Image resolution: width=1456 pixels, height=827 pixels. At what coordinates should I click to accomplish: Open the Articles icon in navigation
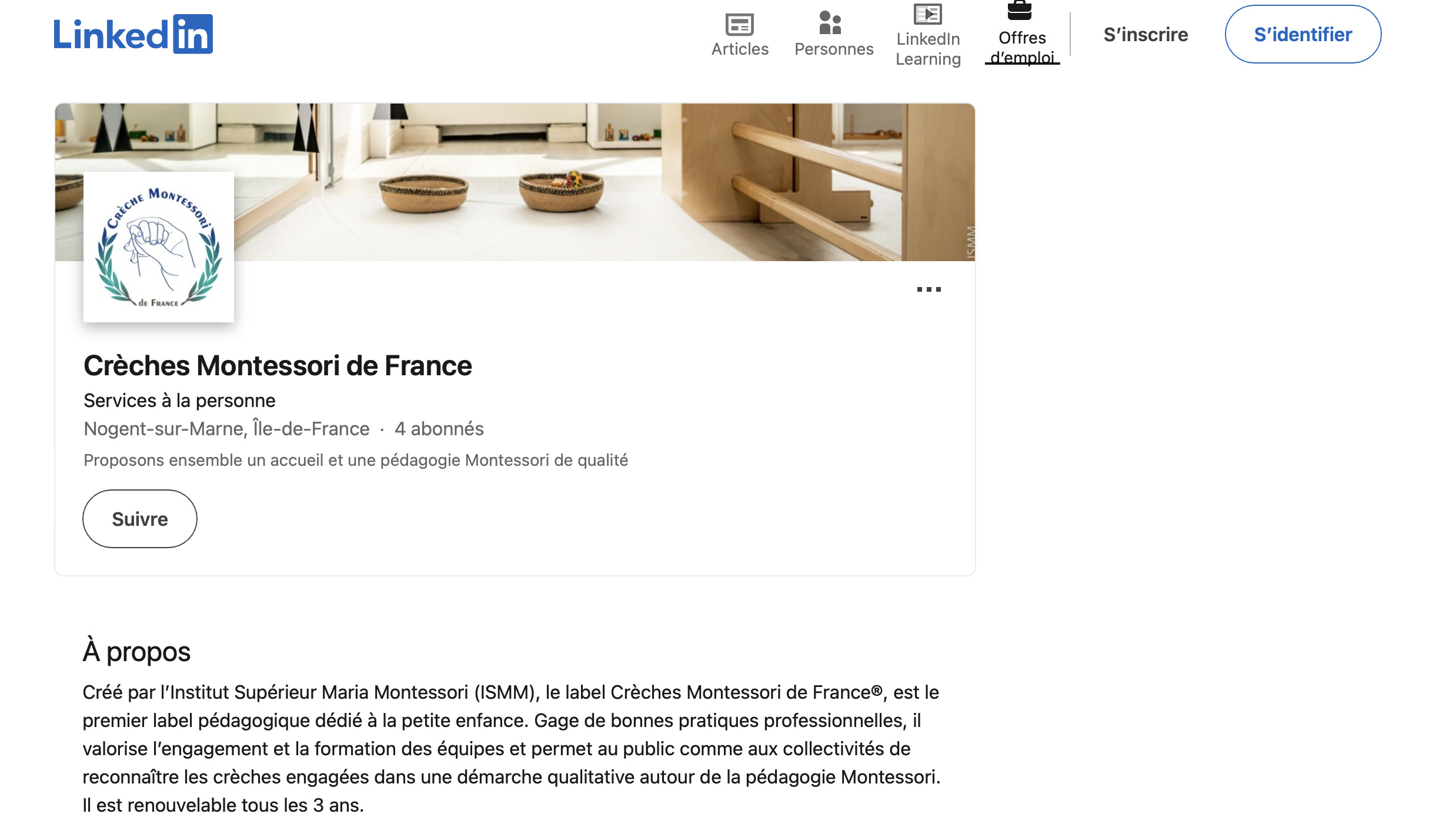click(x=740, y=25)
